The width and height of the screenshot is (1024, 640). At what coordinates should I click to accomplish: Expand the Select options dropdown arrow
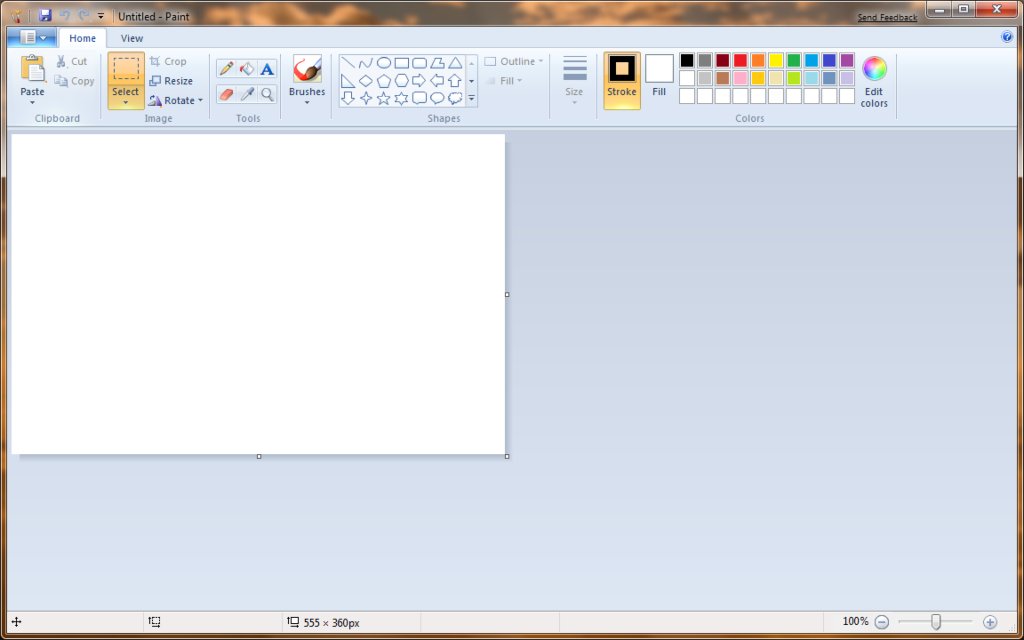click(x=125, y=103)
